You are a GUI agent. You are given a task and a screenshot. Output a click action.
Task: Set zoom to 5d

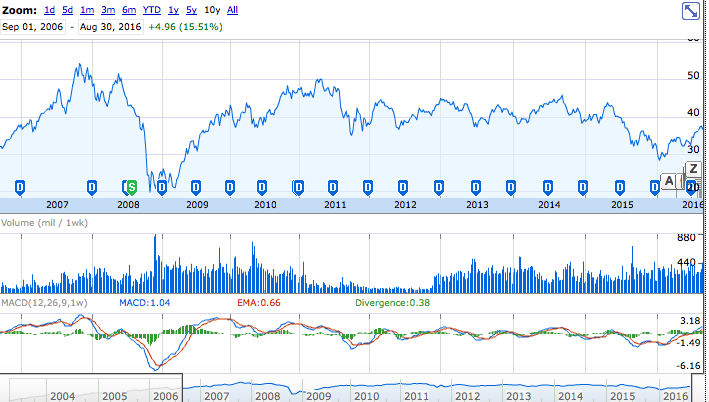pyautogui.click(x=67, y=10)
